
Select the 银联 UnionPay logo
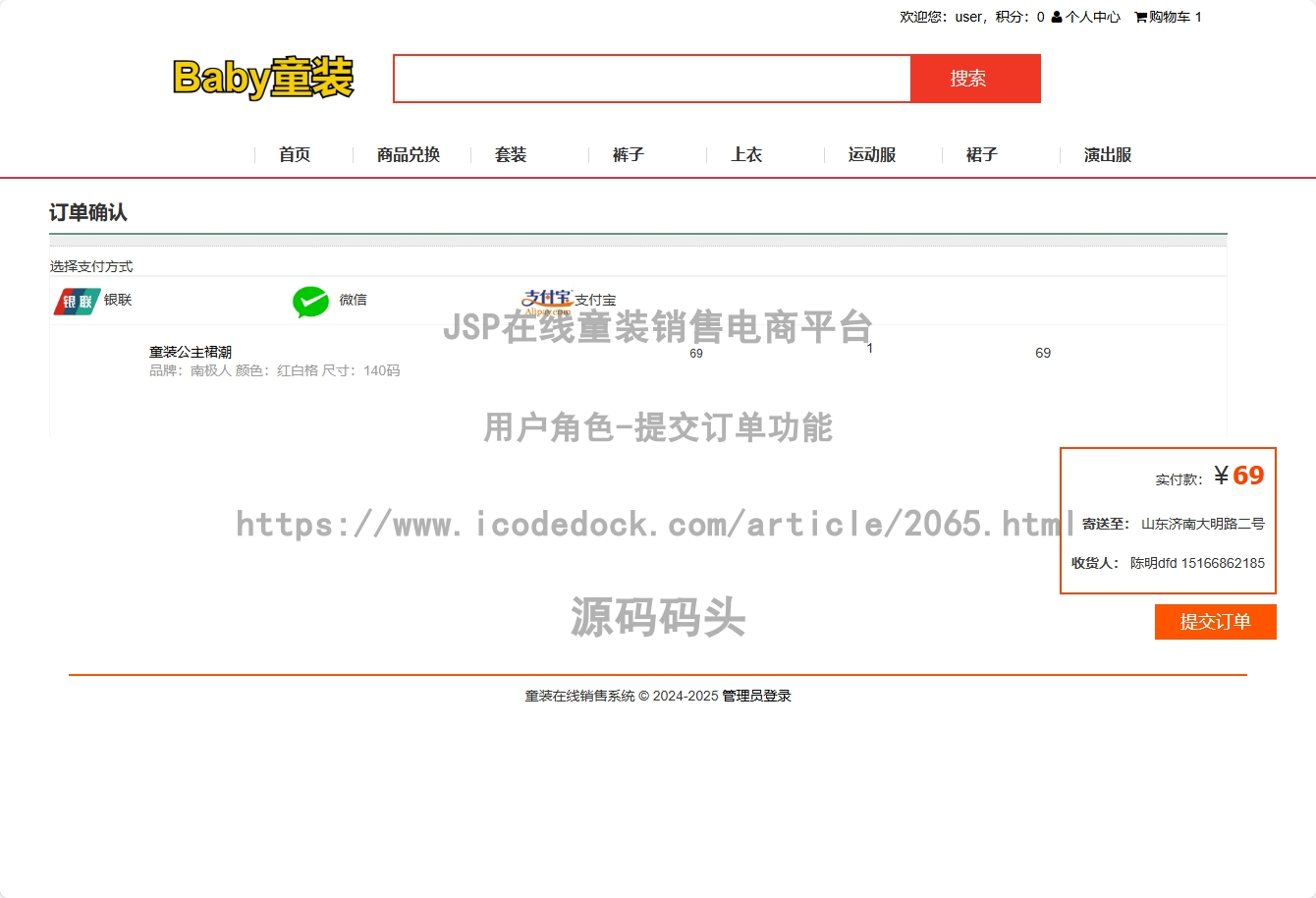77,302
